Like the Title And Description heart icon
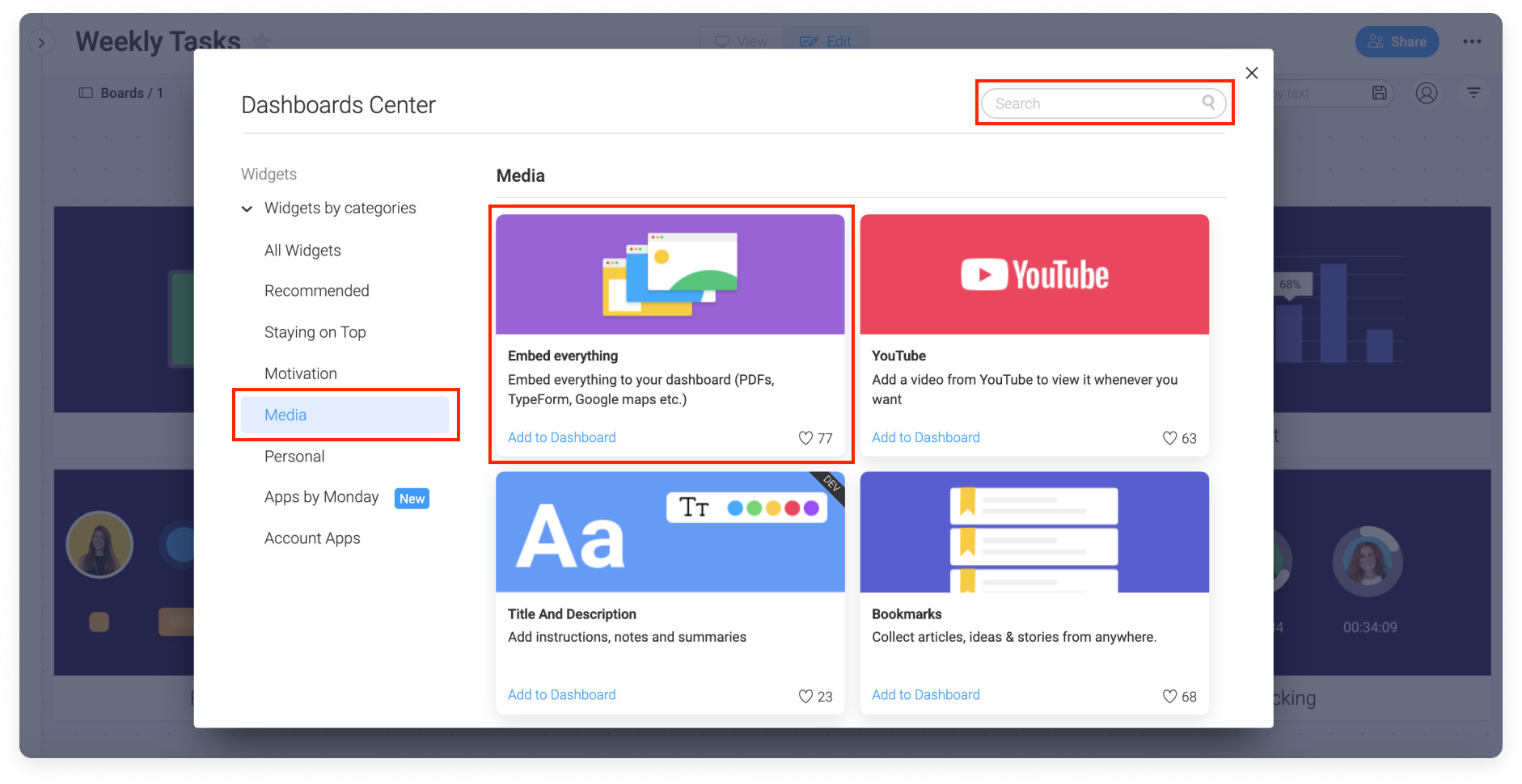The image size is (1522, 784). click(x=805, y=696)
